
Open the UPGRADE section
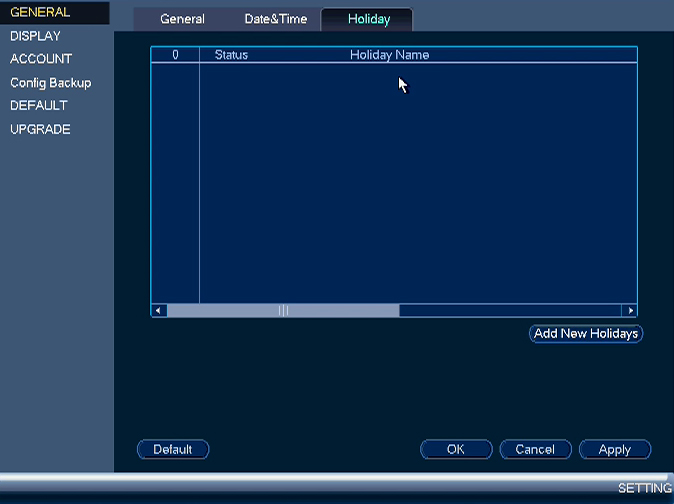[40, 129]
